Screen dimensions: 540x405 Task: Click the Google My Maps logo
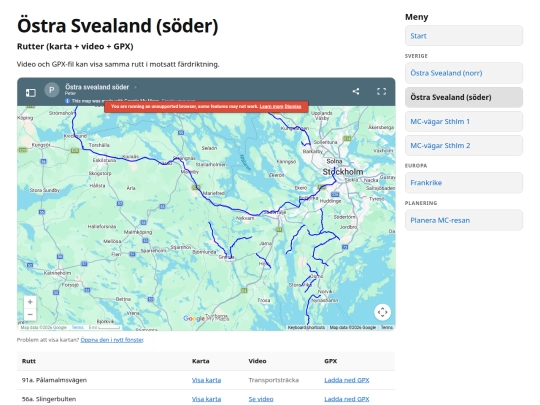206,319
